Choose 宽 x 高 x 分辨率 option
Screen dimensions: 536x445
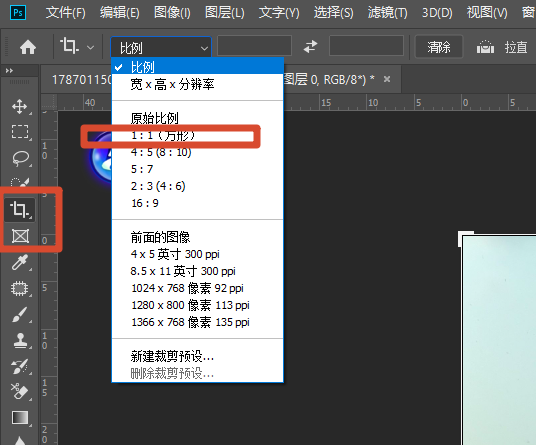pyautogui.click(x=198, y=84)
